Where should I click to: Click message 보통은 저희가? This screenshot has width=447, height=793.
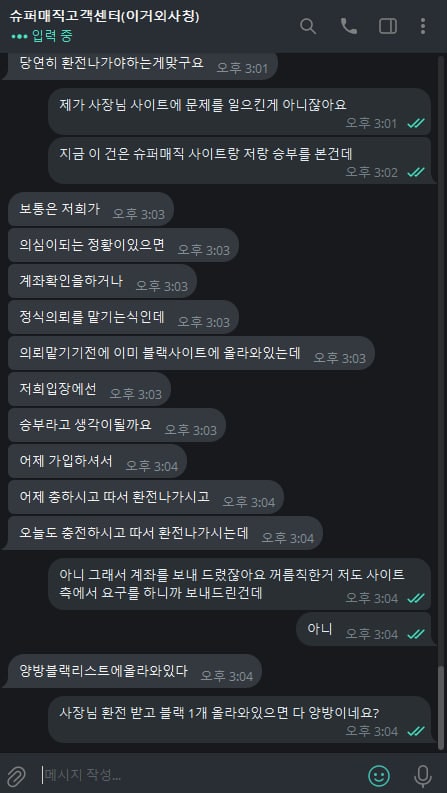91,209
